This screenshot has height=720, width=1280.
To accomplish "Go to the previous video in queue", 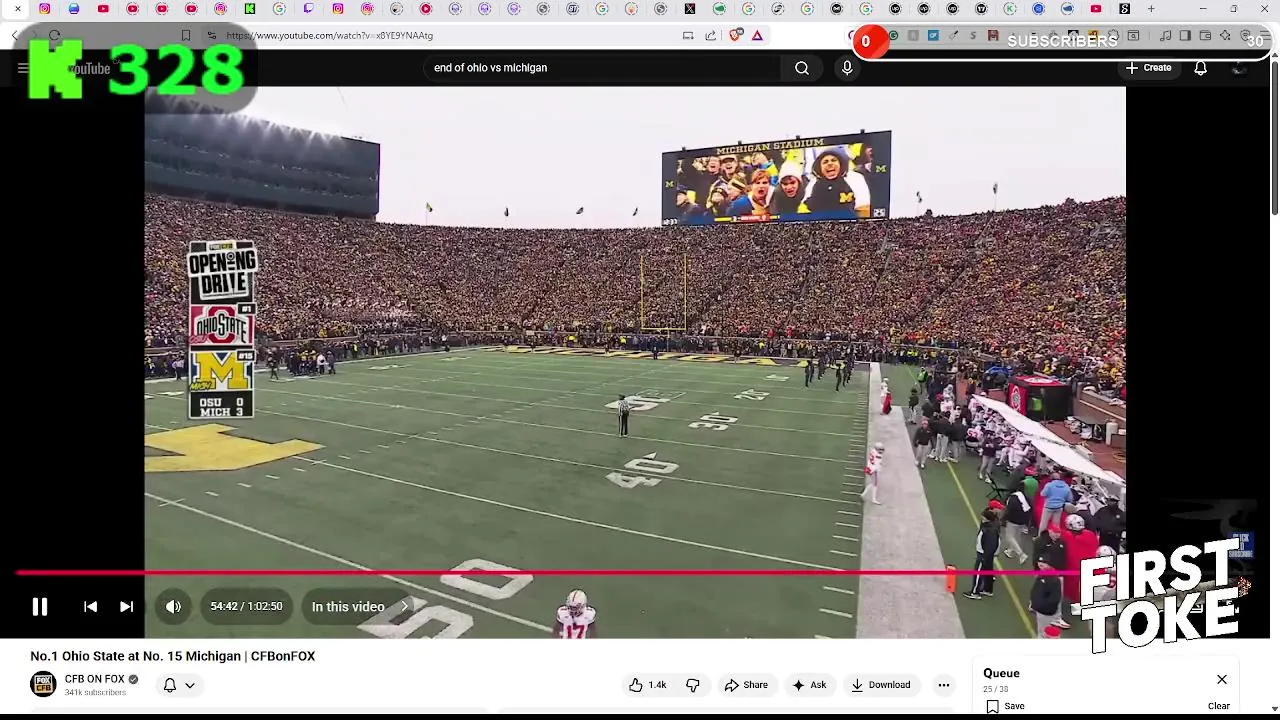I will (x=90, y=607).
